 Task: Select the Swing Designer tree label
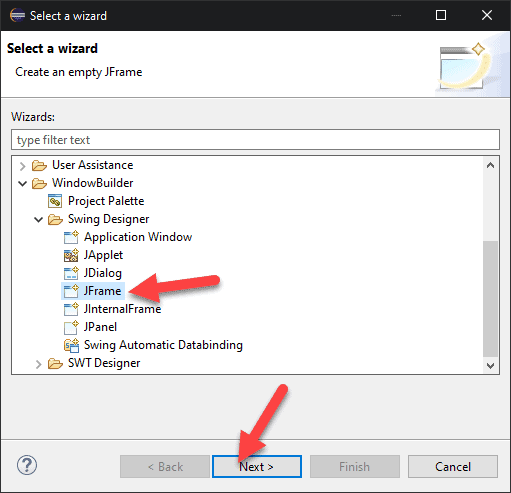click(108, 219)
